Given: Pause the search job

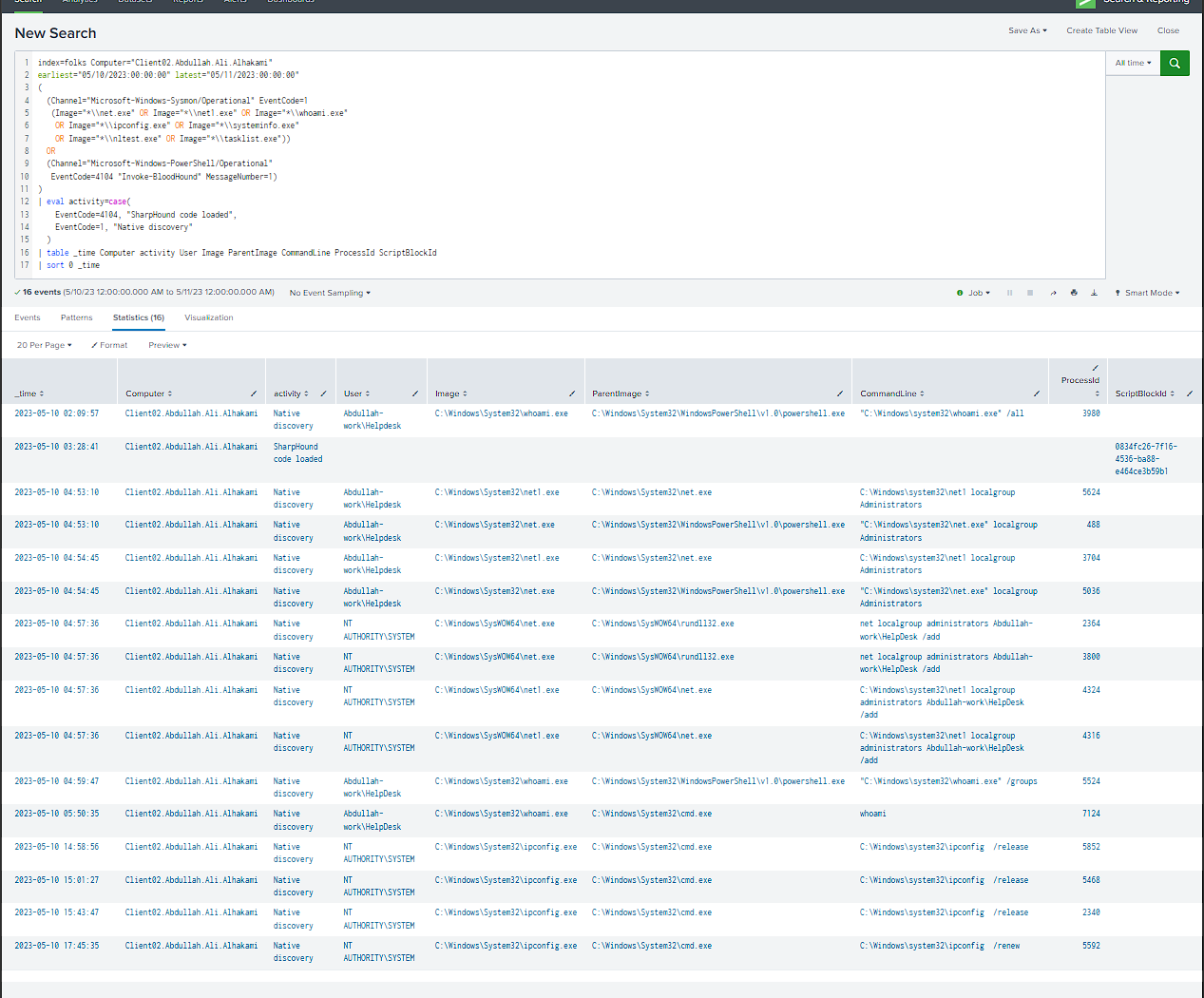Looking at the screenshot, I should click(x=1009, y=293).
